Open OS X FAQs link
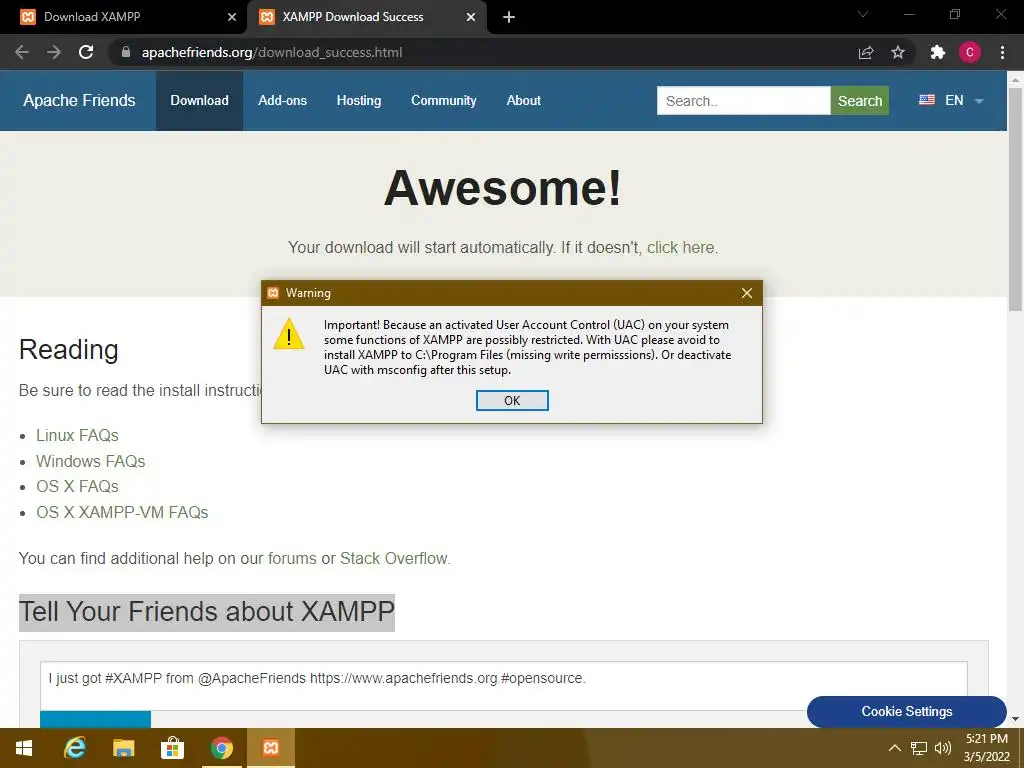Screen dimensions: 1024x768 pos(77,487)
